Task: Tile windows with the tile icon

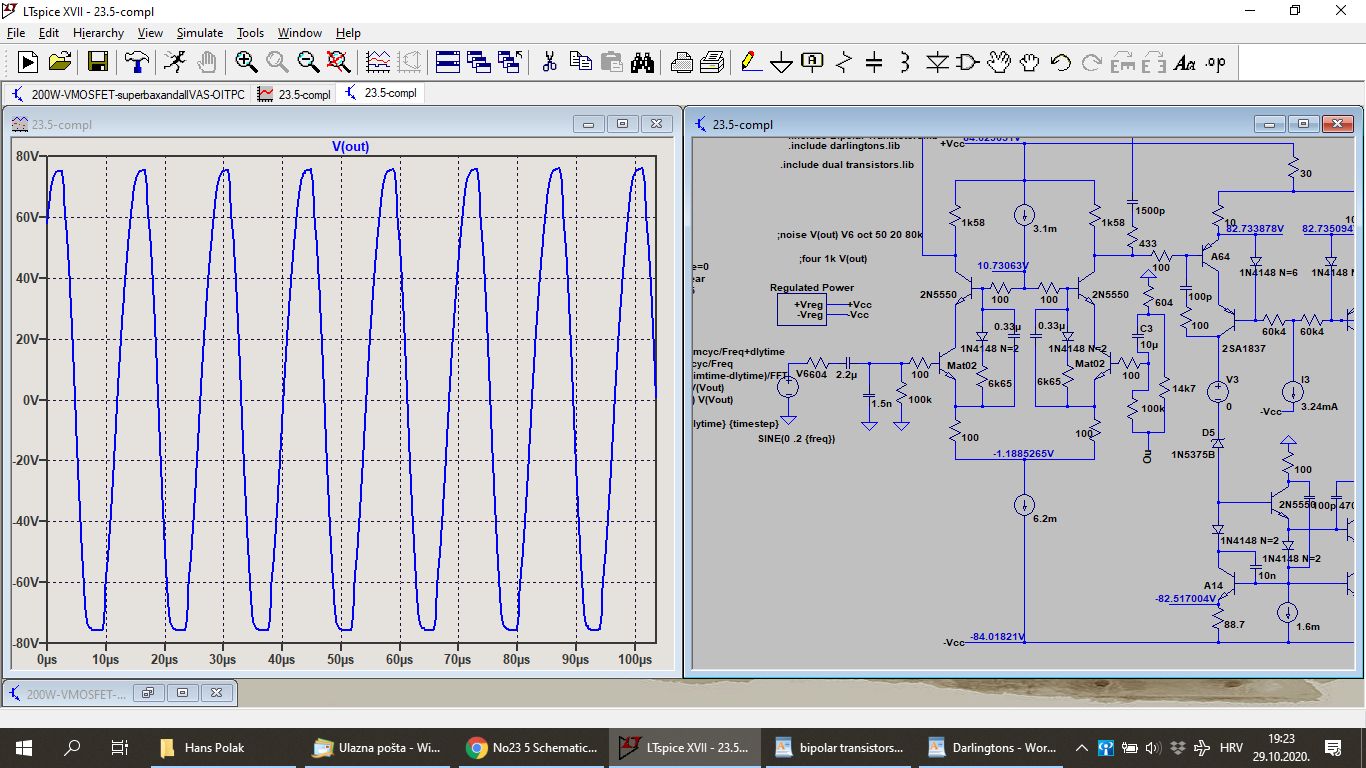Action: (448, 62)
